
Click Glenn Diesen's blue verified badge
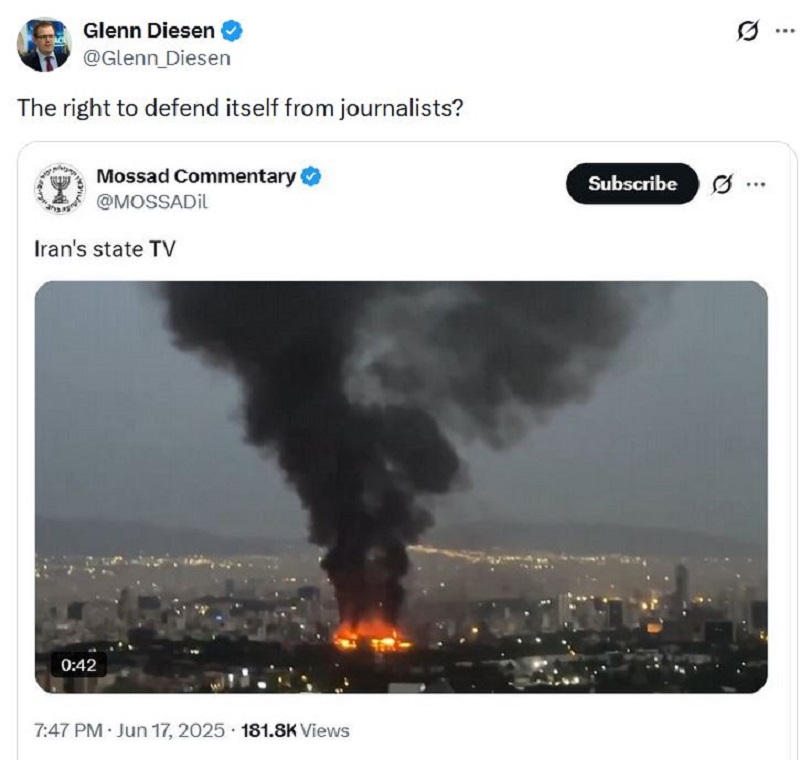(232, 31)
